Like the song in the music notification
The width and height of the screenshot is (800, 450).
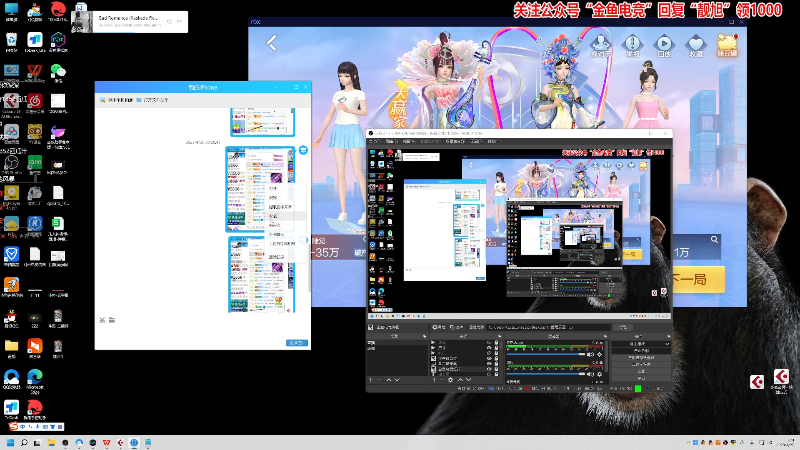(x=169, y=22)
